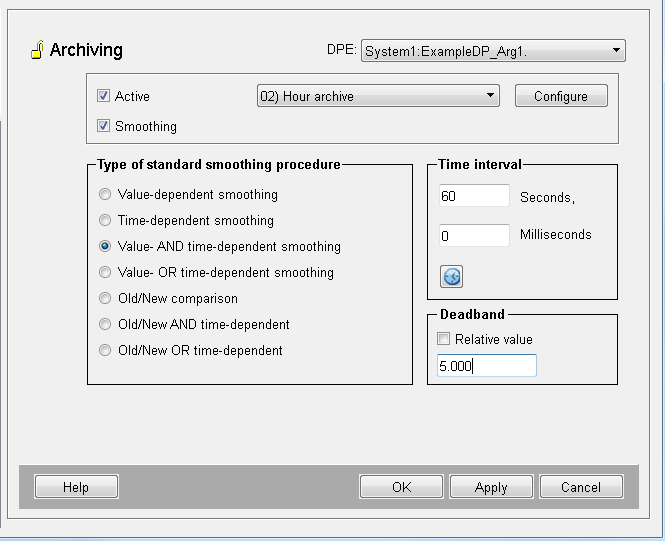
Task: Select Old/New AND time-dependent option
Action: coord(105,324)
